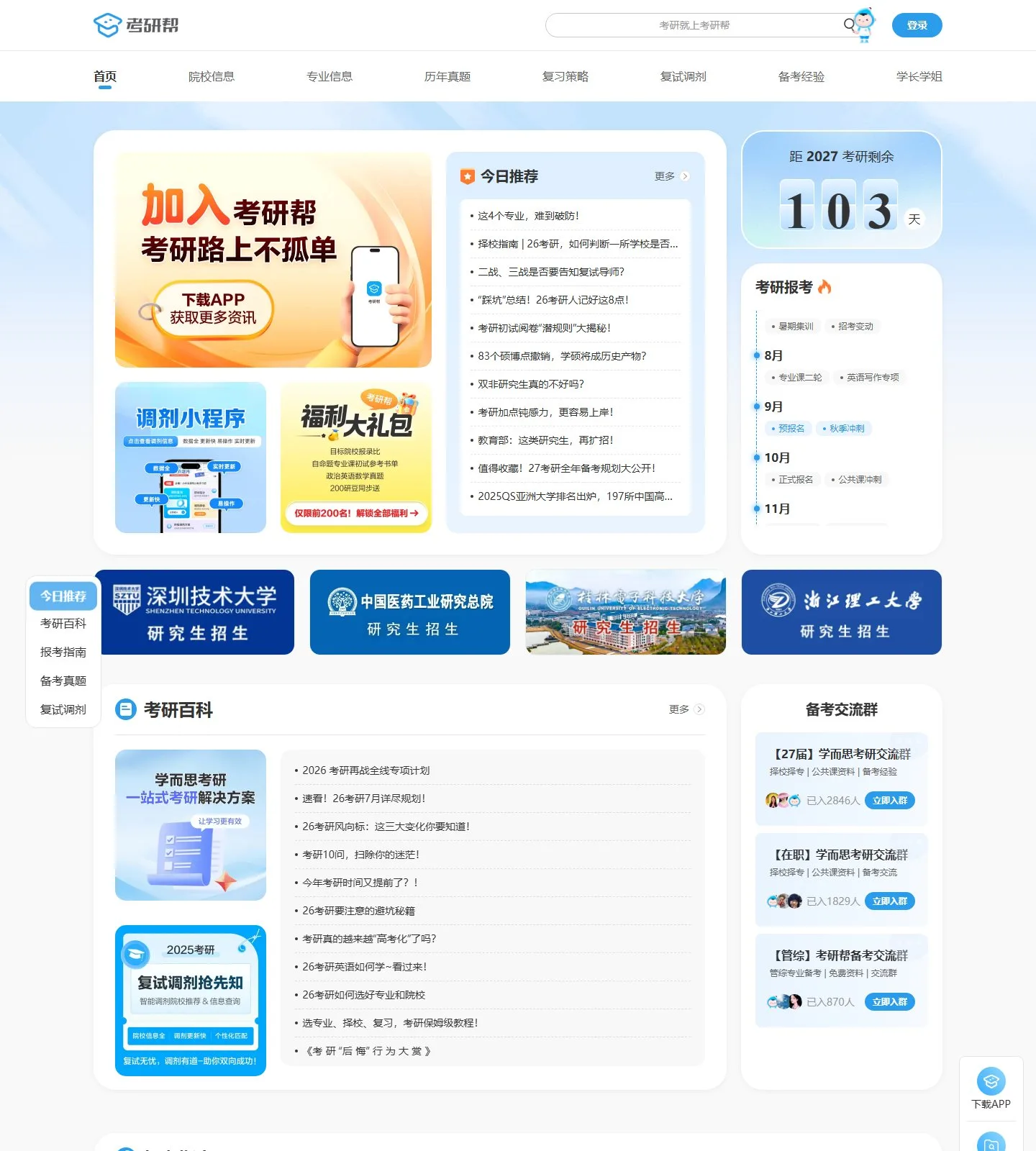
Task: Click the search magnifier icon
Action: 849,25
